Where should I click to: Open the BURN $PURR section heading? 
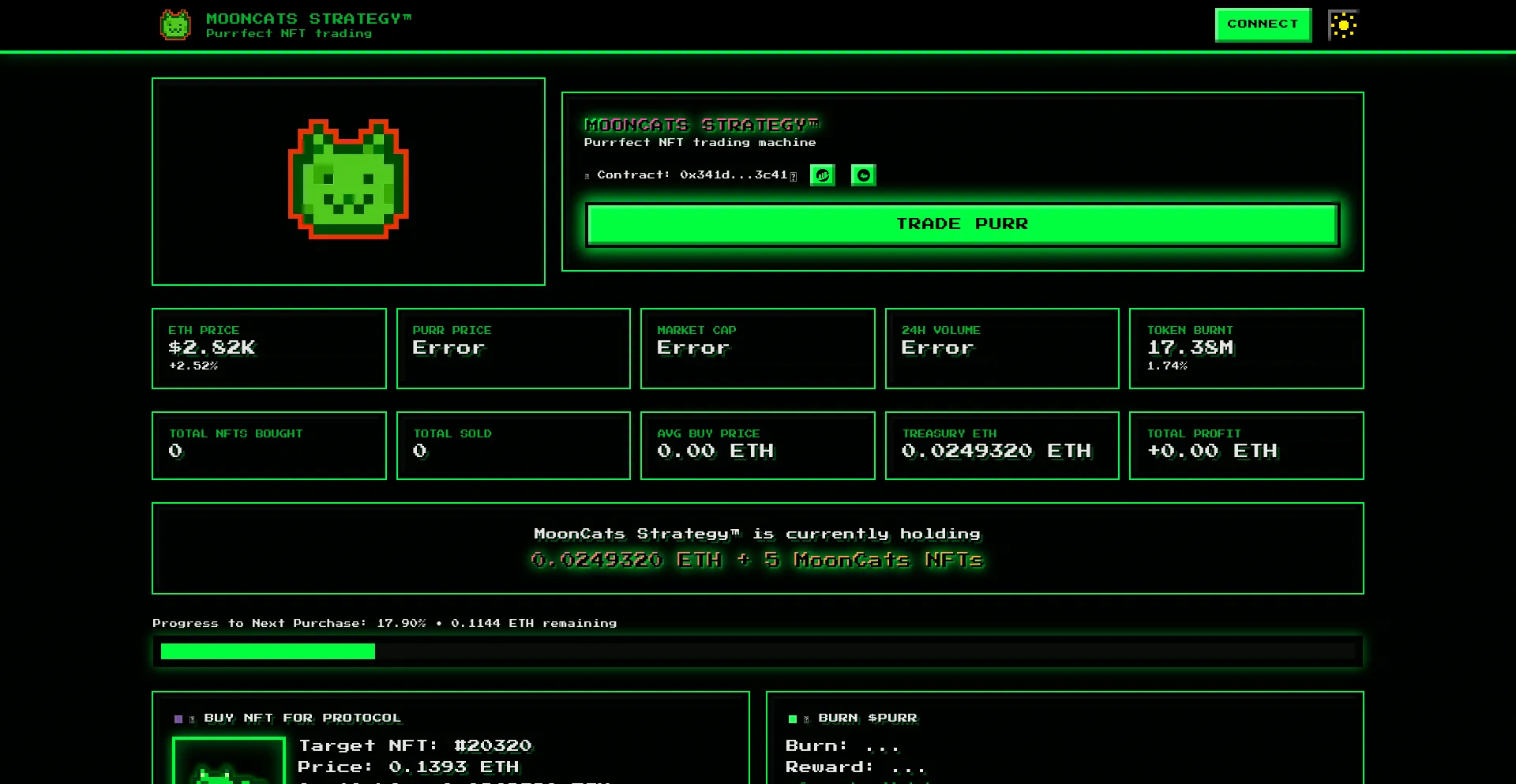pyautogui.click(x=867, y=718)
